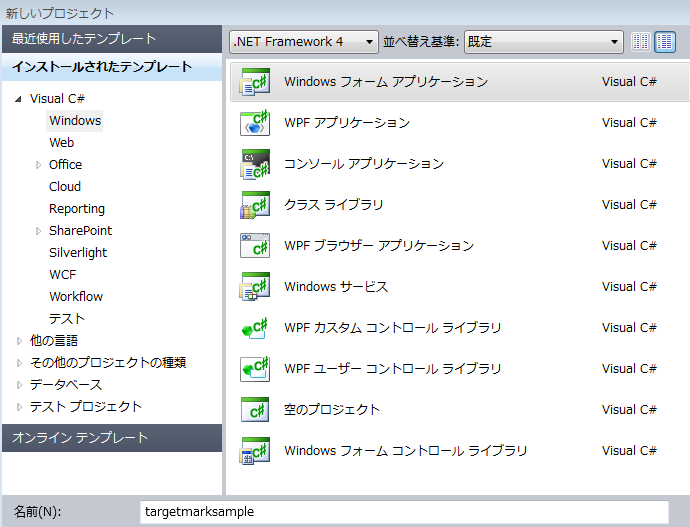
Task: Select the Office category label
Action: pyautogui.click(x=66, y=165)
